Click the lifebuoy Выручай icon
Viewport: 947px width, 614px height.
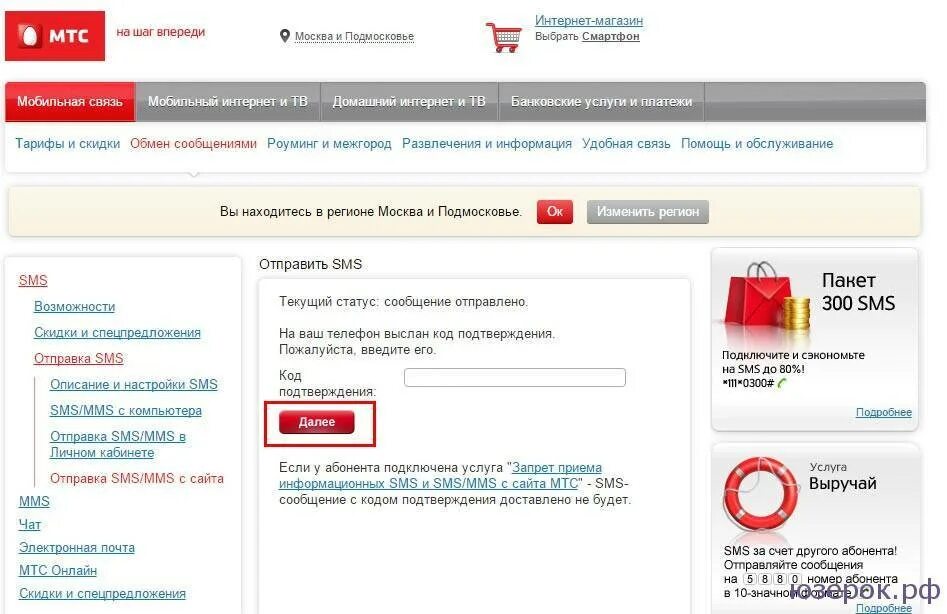(761, 492)
